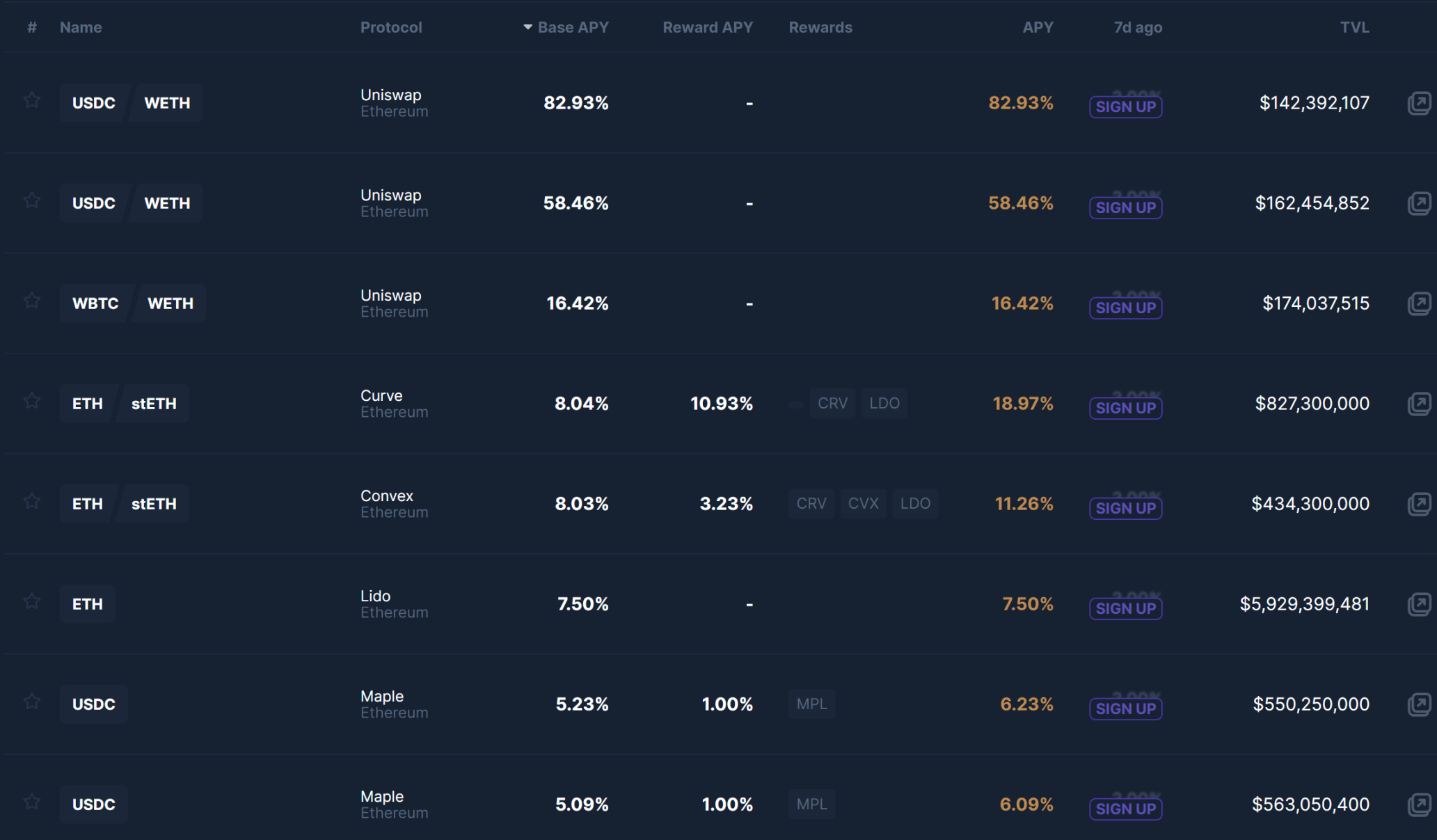Click the stETH token badge in Curve row
The image size is (1437, 840).
(x=154, y=404)
